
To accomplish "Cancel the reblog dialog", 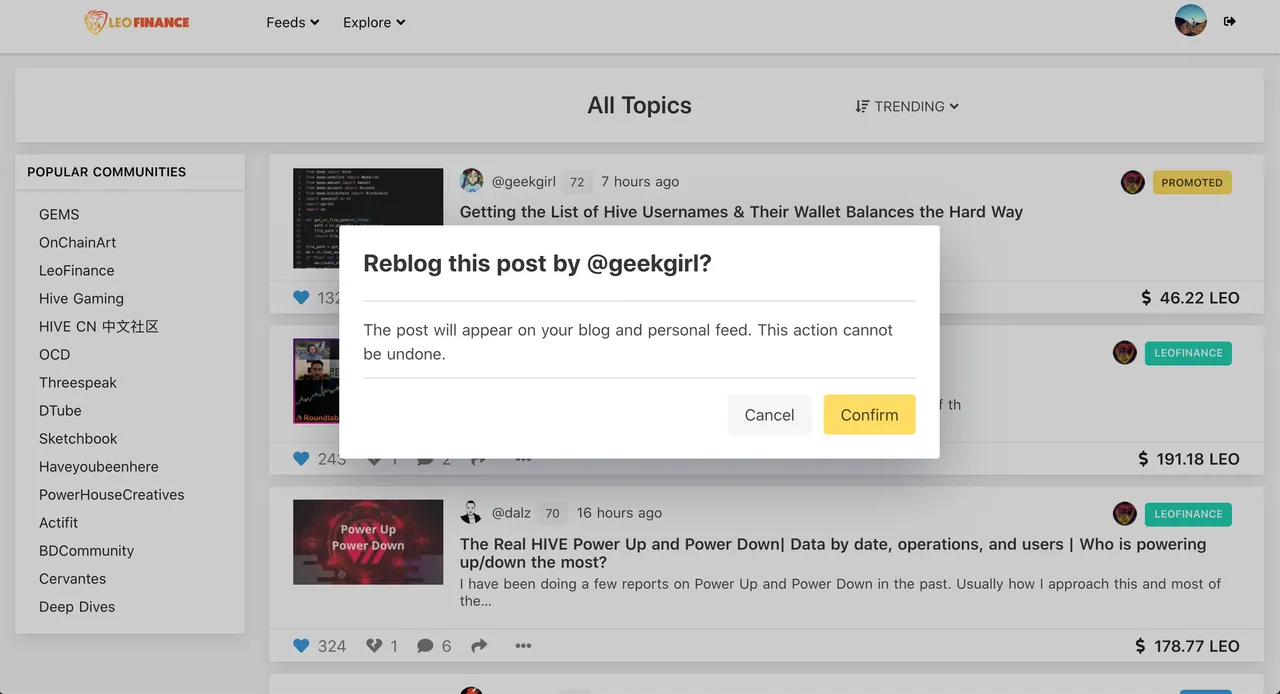I will click(769, 415).
